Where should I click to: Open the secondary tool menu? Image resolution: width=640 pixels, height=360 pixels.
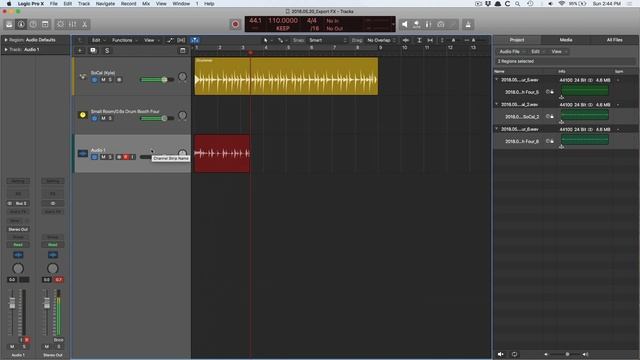pos(281,40)
